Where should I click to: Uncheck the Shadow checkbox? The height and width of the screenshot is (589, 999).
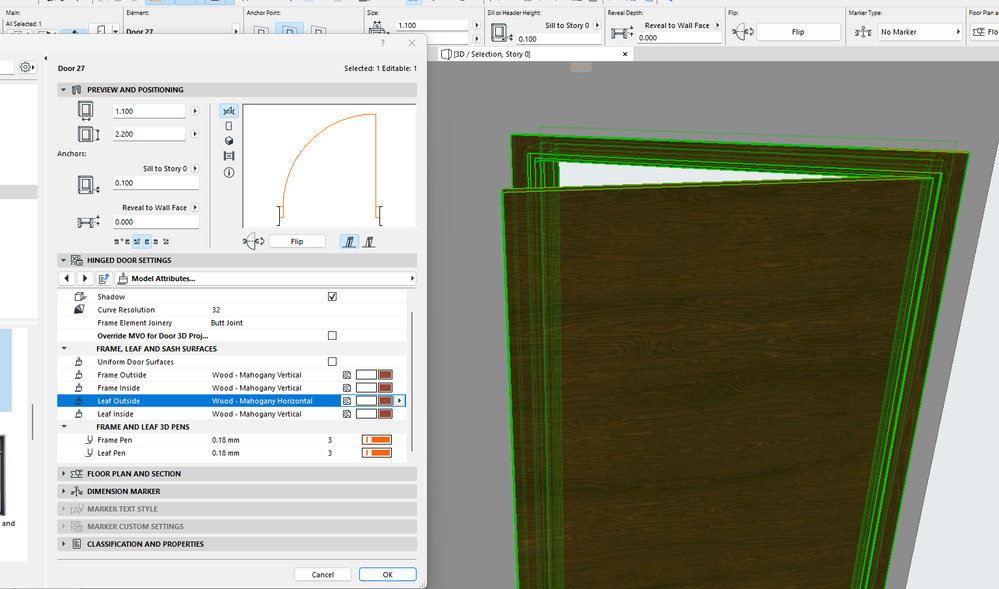[x=332, y=297]
